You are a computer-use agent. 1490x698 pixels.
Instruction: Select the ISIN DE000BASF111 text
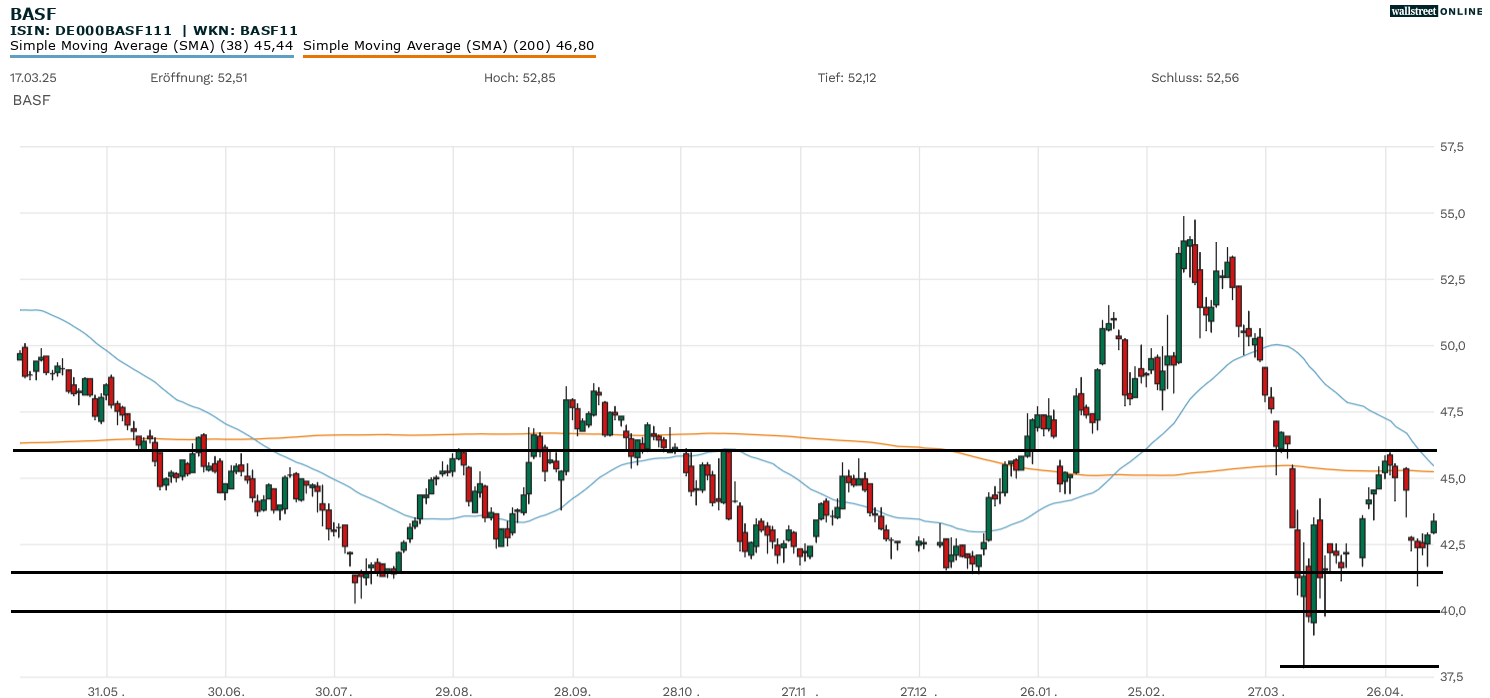coord(91,31)
